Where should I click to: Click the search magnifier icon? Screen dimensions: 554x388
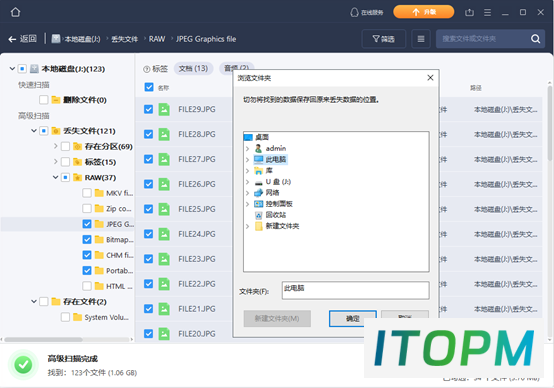coord(536,39)
